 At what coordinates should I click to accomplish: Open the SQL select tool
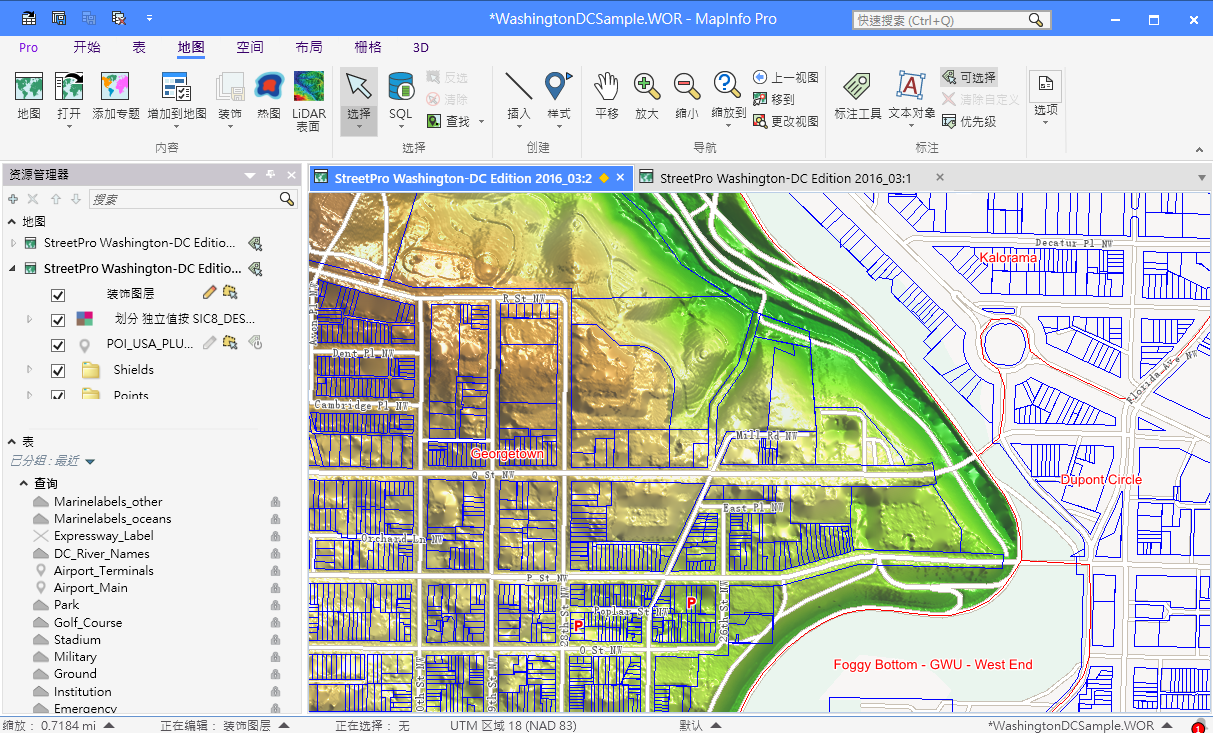click(401, 100)
